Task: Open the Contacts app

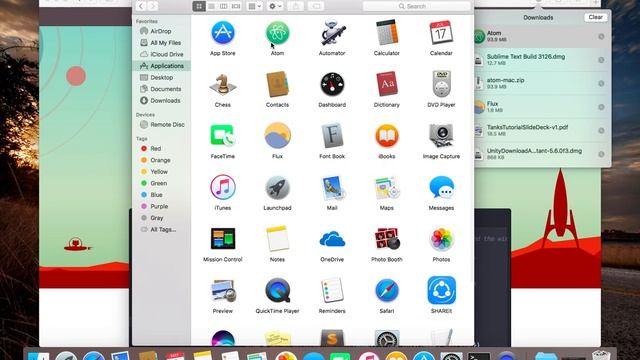Action: (277, 84)
